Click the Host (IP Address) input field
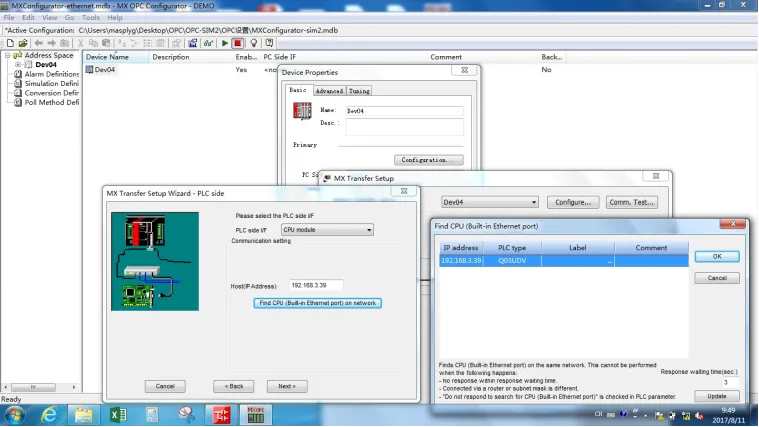Viewport: 759px width, 427px height. [316, 286]
